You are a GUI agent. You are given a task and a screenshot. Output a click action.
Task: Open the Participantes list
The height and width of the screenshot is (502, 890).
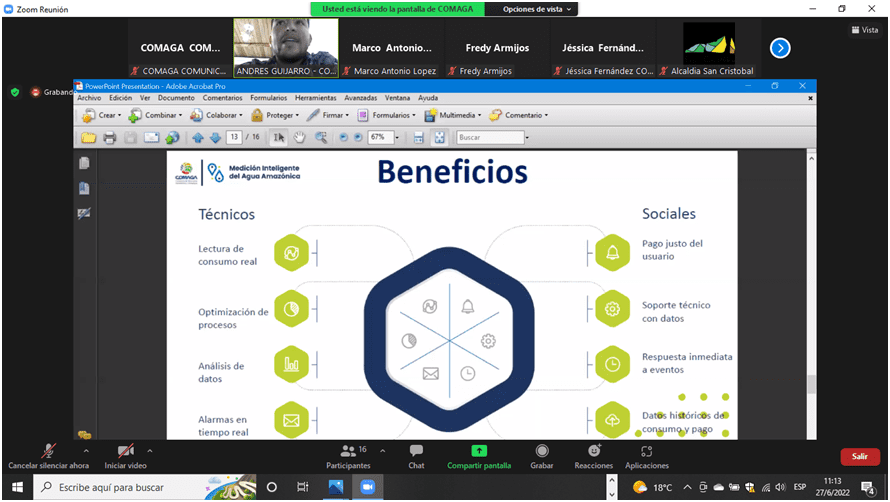point(347,452)
